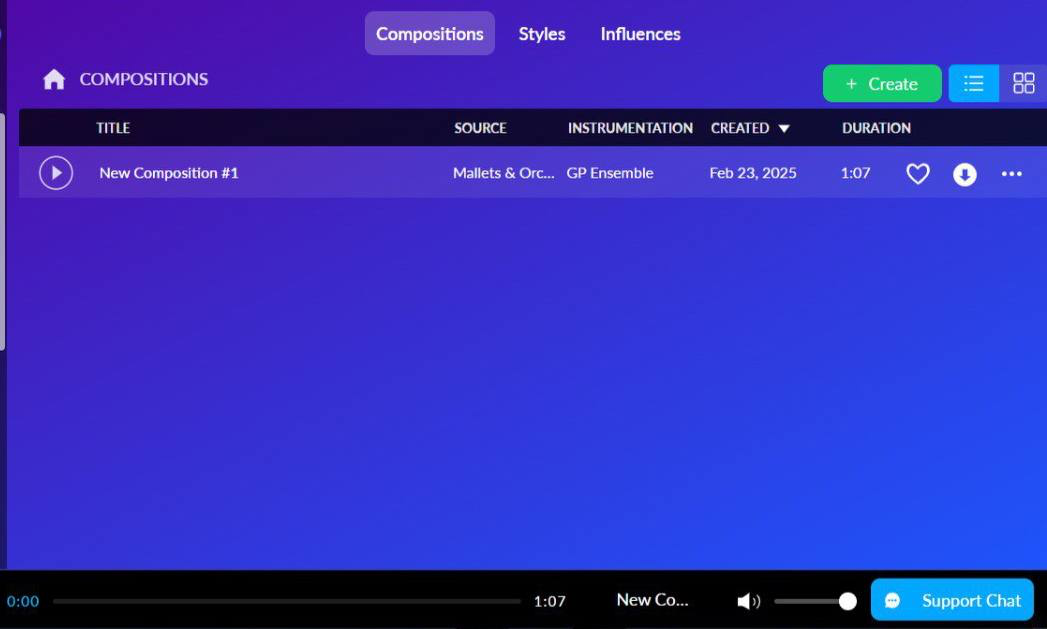Click the COMPOSITIONS breadcrumb label
1047x629 pixels.
(x=144, y=79)
